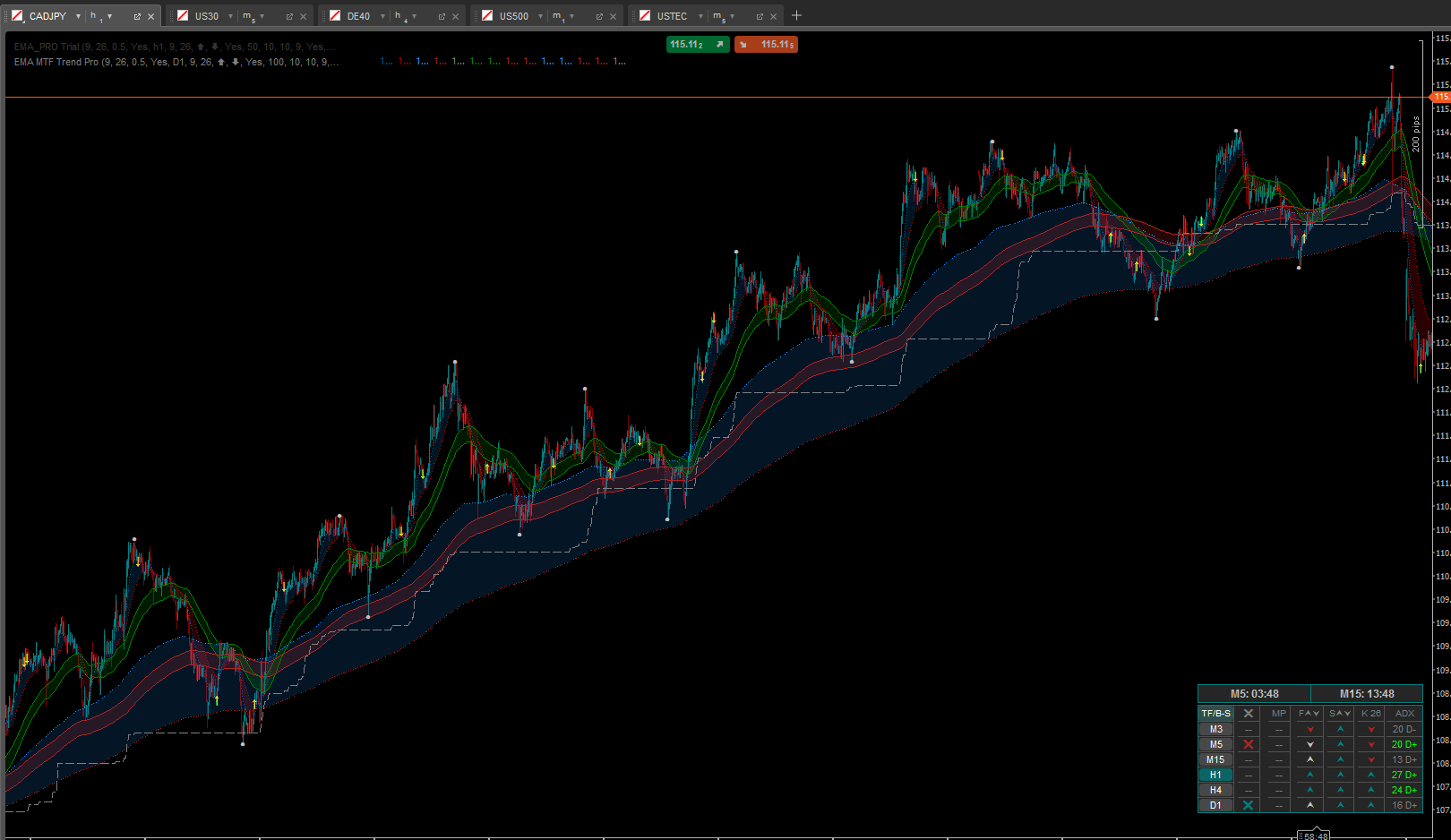Screen dimensions: 1451x840
Task: Expand the US30 m5 timeframe dropdown
Action: 262,17
